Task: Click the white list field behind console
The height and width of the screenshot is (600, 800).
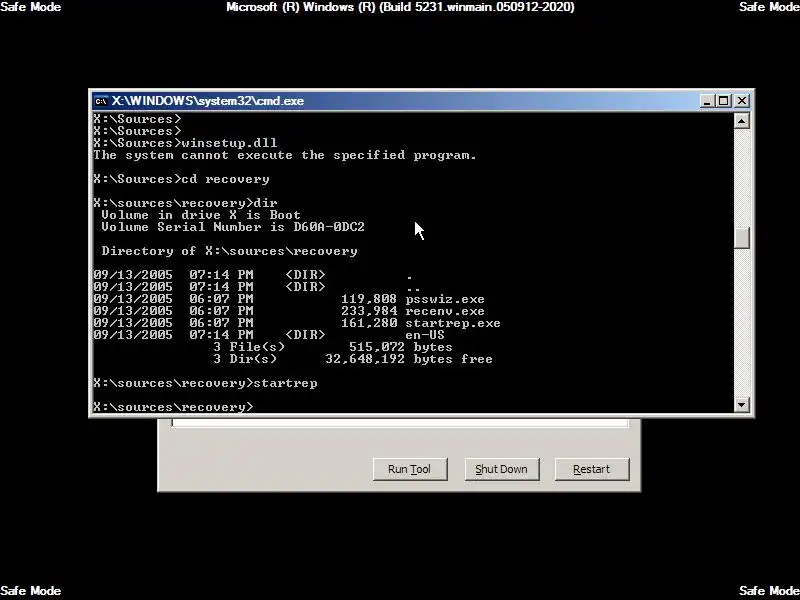Action: (400, 422)
